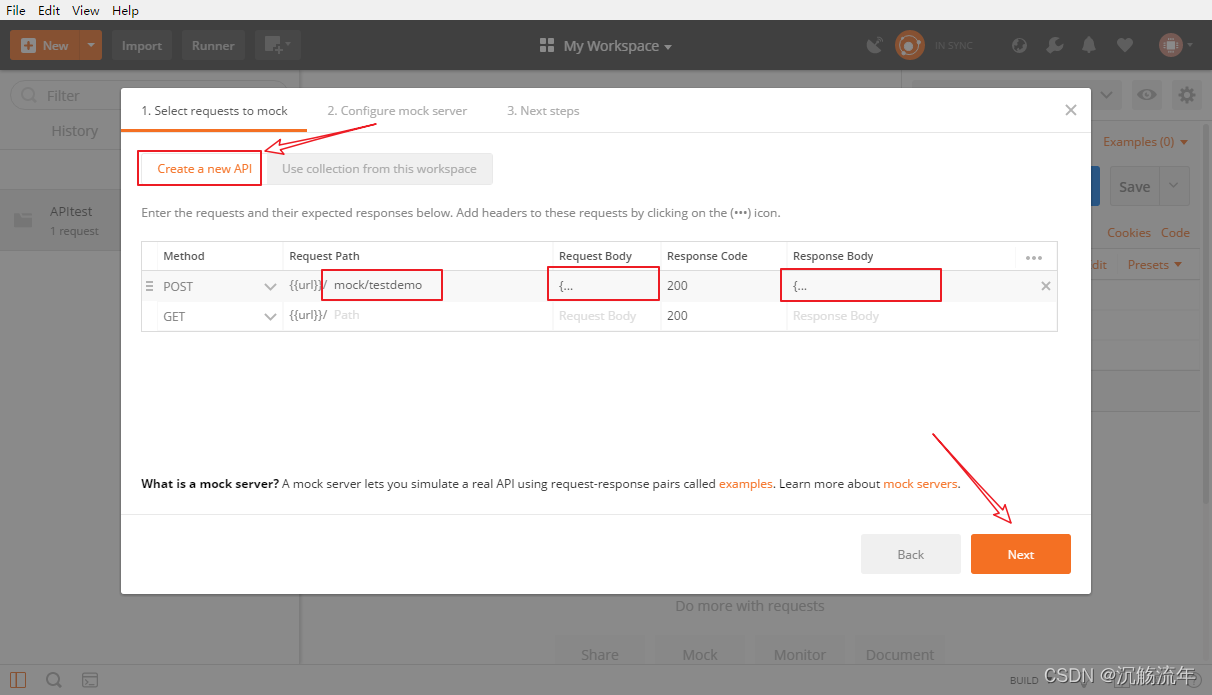Open the new window/tab icon dropdown
This screenshot has height=695, width=1212.
[x=277, y=45]
